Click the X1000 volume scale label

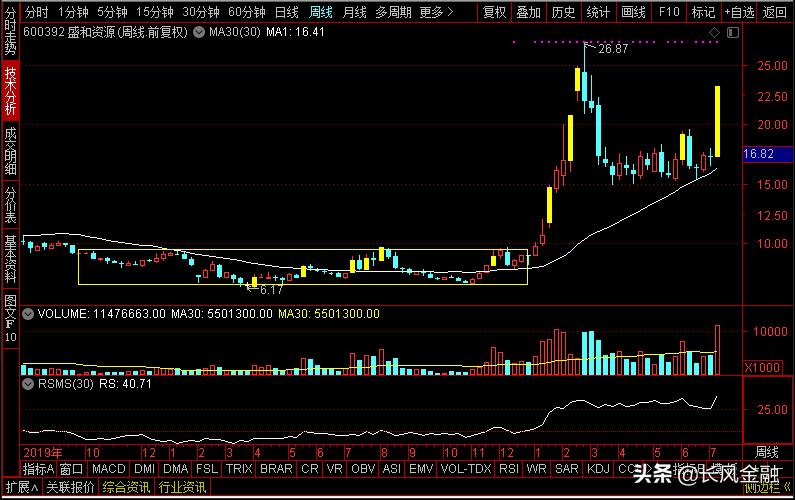(x=762, y=367)
